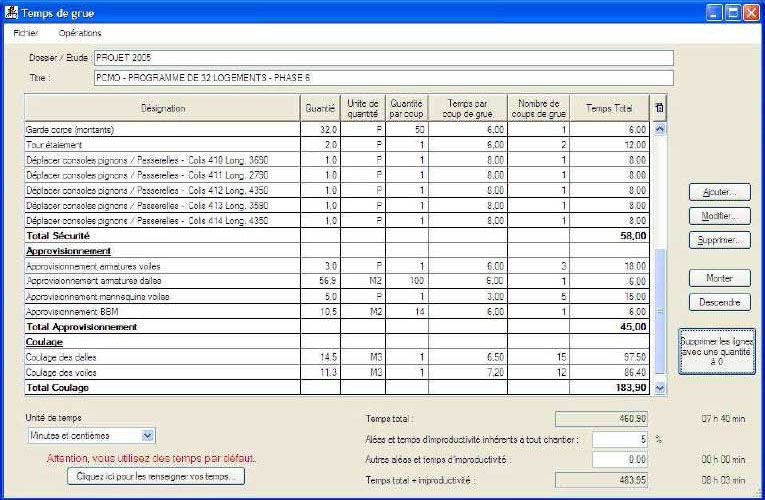Click the Approvisionnement section heading

(x=68, y=251)
